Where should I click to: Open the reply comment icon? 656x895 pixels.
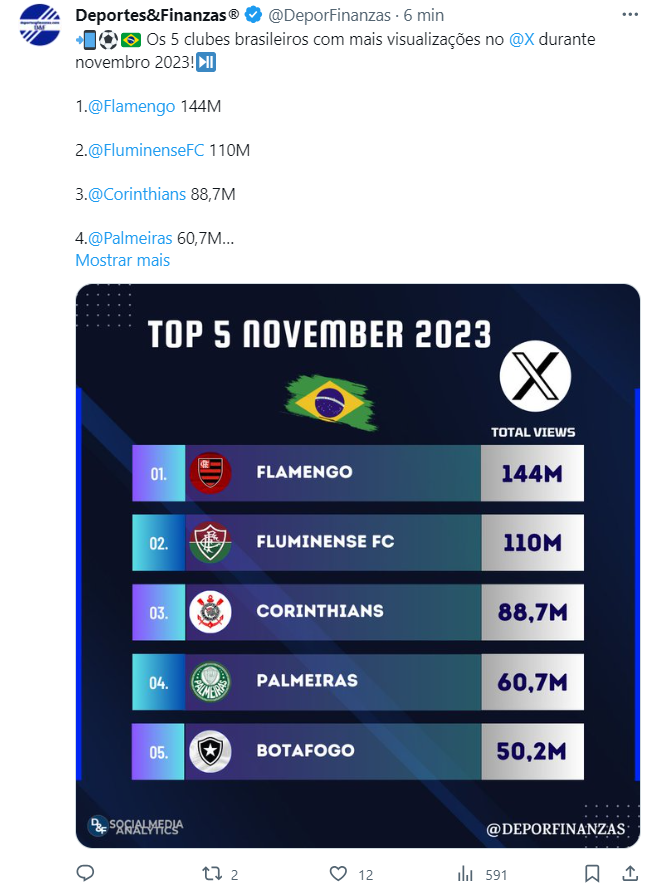click(x=85, y=873)
